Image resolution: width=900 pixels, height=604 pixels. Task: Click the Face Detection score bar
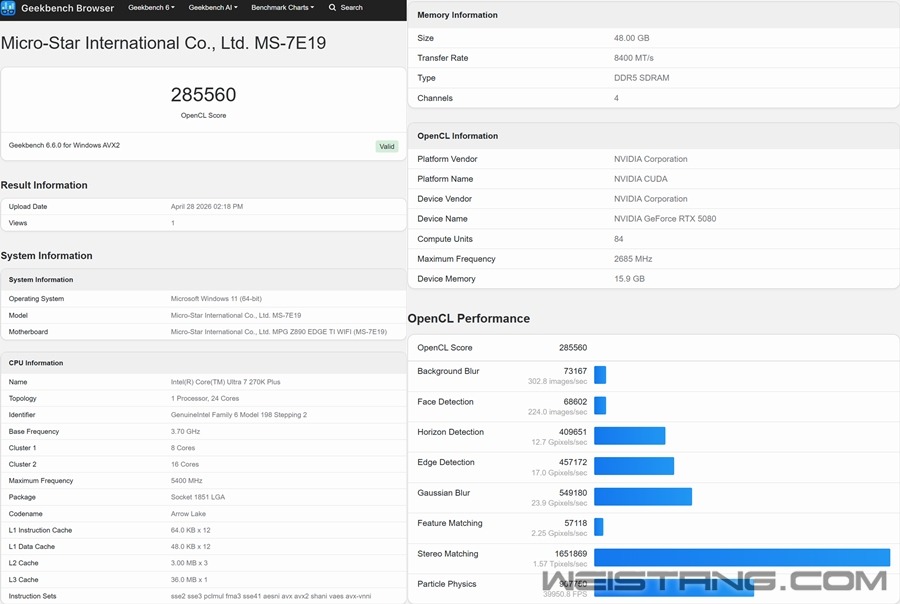(600, 405)
